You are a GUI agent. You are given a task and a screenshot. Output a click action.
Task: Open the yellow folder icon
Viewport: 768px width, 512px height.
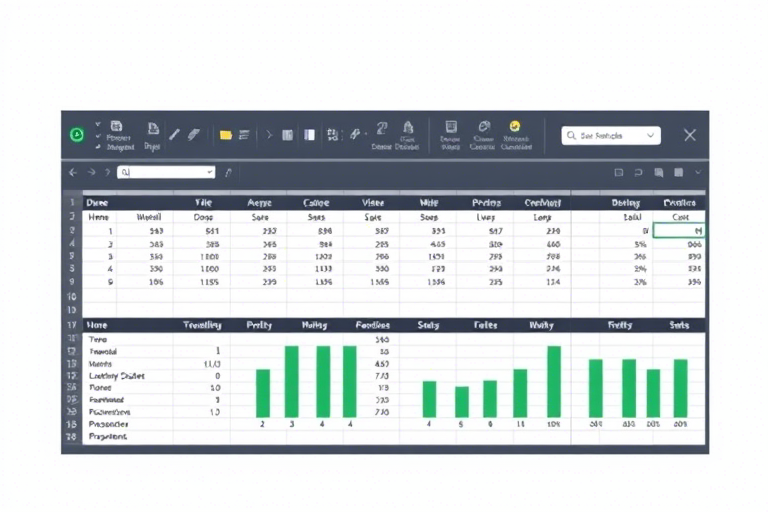pyautogui.click(x=225, y=135)
